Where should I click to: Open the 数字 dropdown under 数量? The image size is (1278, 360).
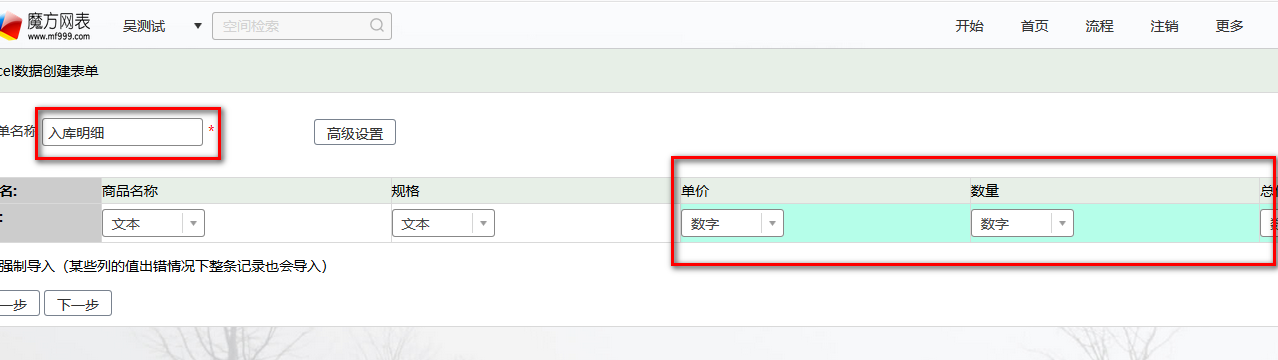coord(1022,224)
